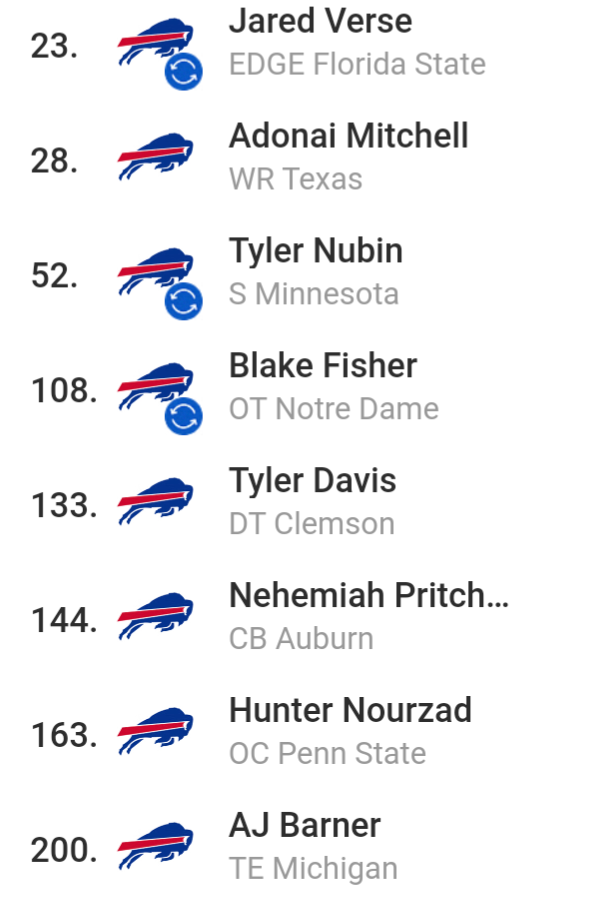
Task: Open Adonai Mitchell player name
Action: pyautogui.click(x=348, y=136)
